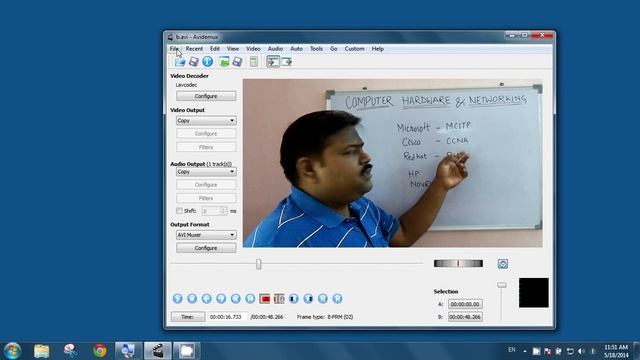Click Configure under Video Decoder
This screenshot has height=360, width=640.
pyautogui.click(x=206, y=96)
